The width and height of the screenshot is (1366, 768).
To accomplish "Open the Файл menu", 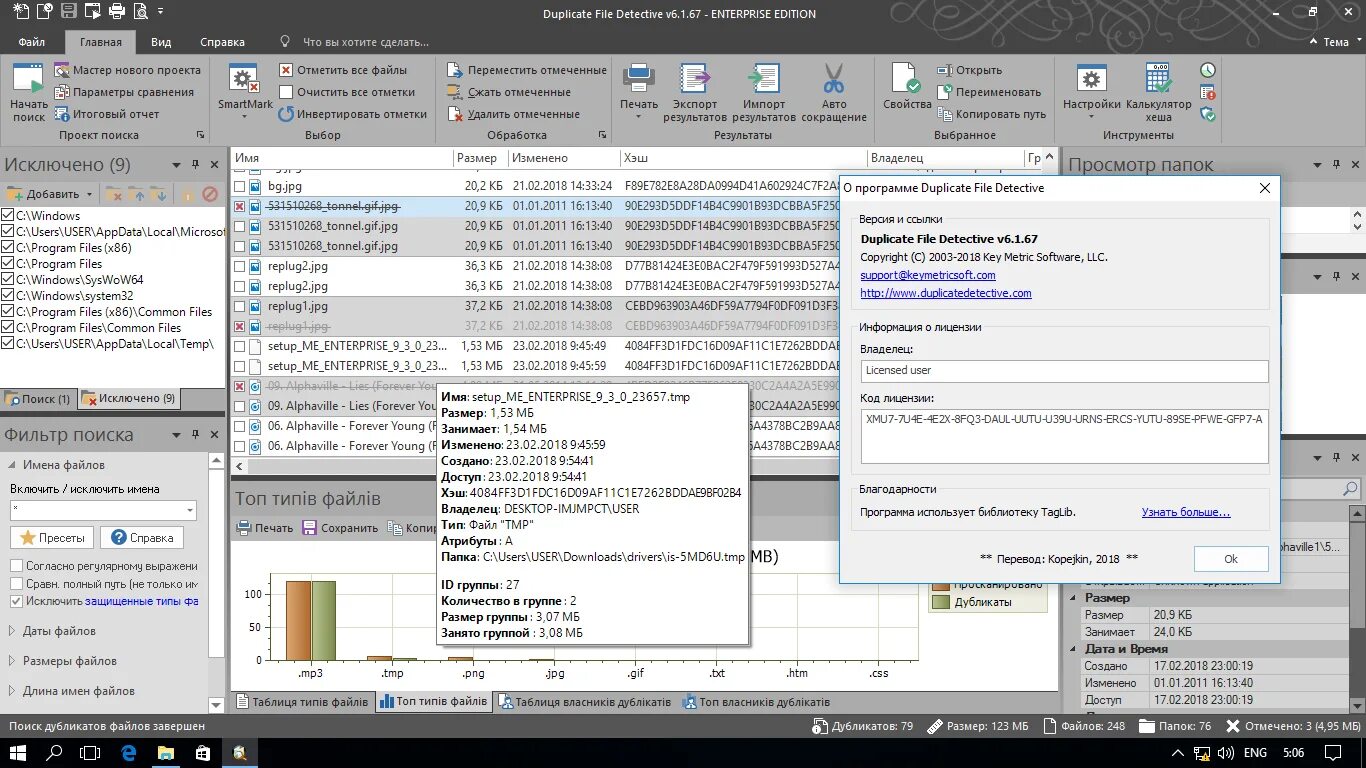I will point(31,42).
